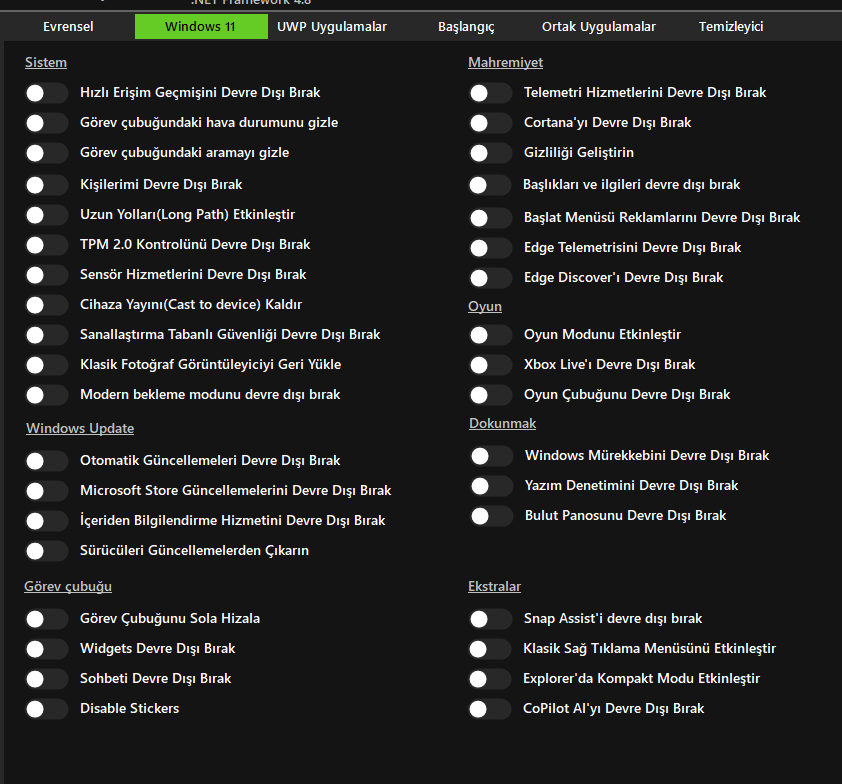Enable Oyun Modunu Etkinleştir switch
Image resolution: width=842 pixels, height=784 pixels.
pos(490,335)
